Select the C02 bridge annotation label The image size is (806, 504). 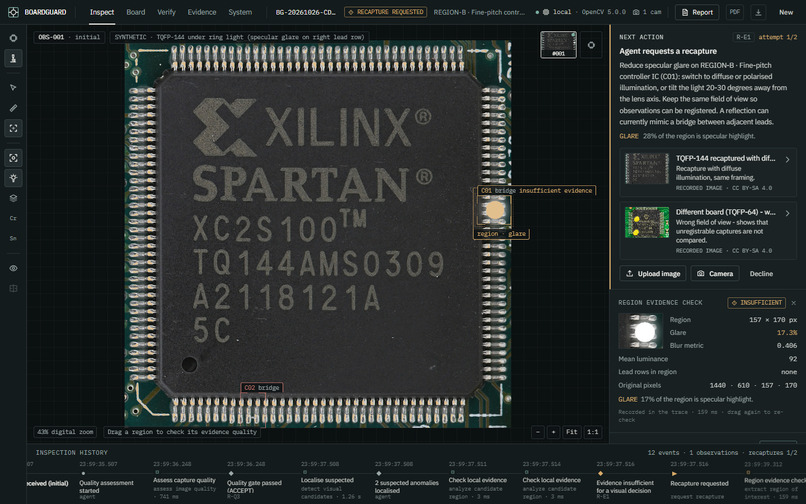tap(262, 388)
